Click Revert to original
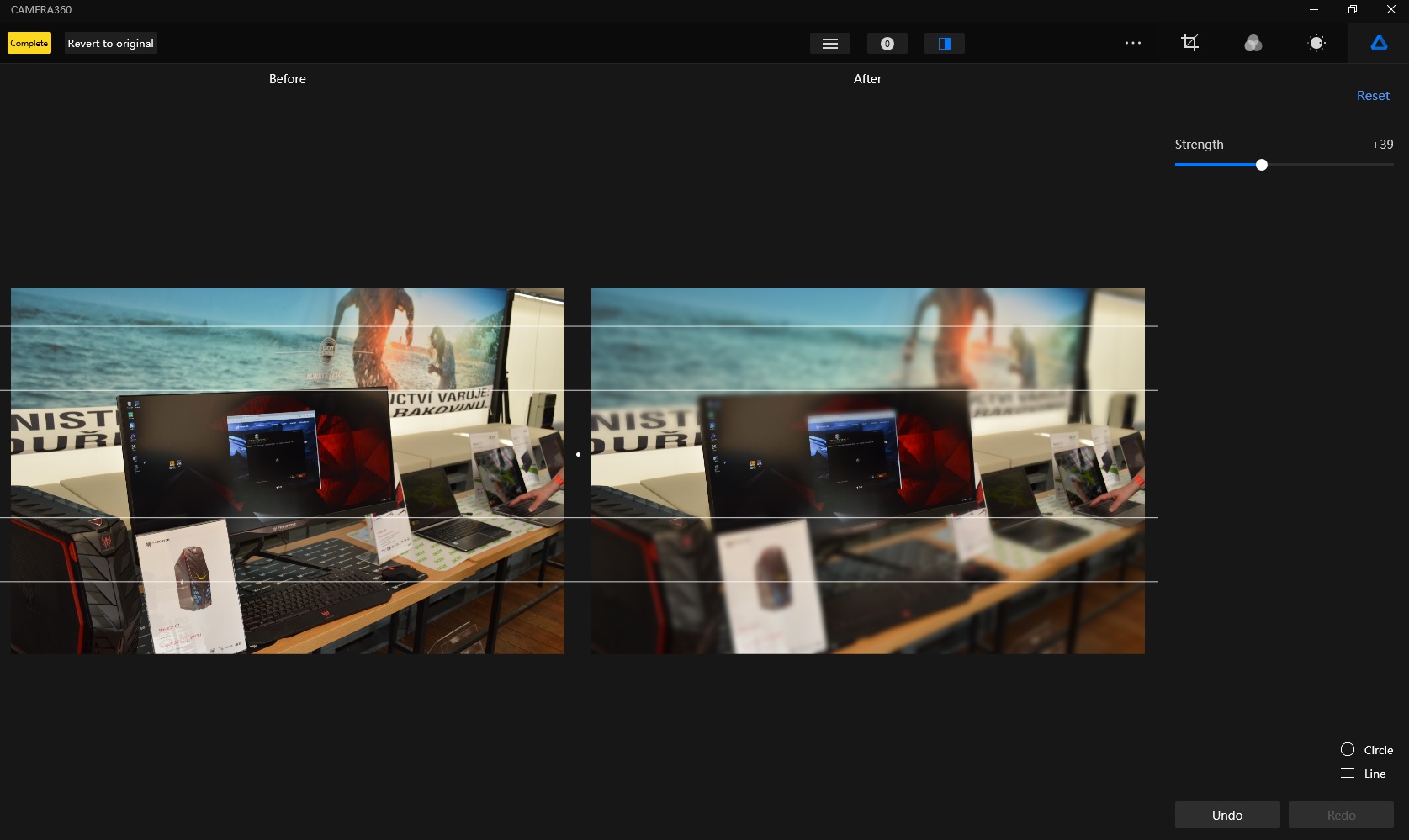1409x840 pixels. pos(110,43)
